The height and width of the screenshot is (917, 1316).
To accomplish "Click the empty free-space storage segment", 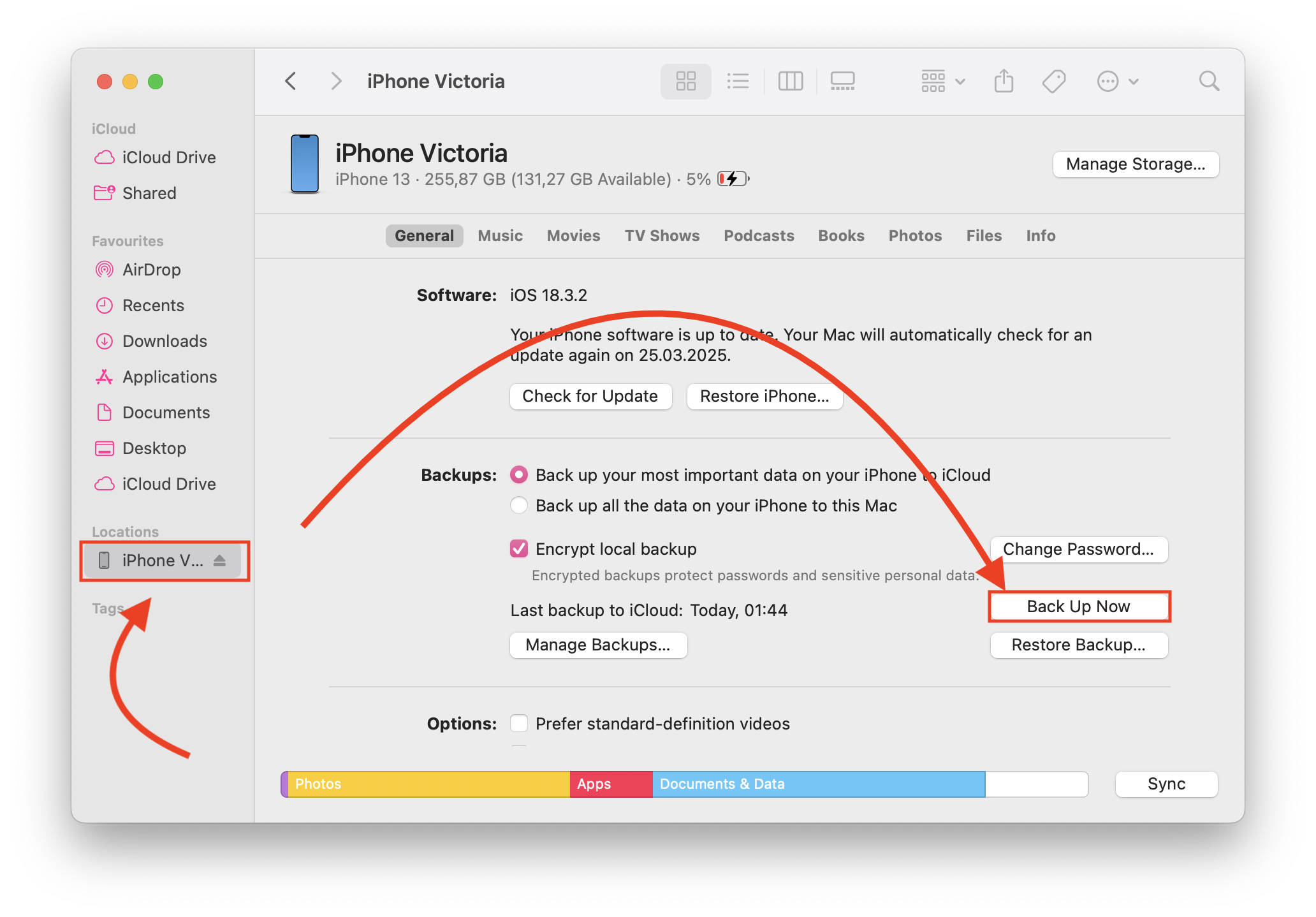I will tap(1036, 784).
